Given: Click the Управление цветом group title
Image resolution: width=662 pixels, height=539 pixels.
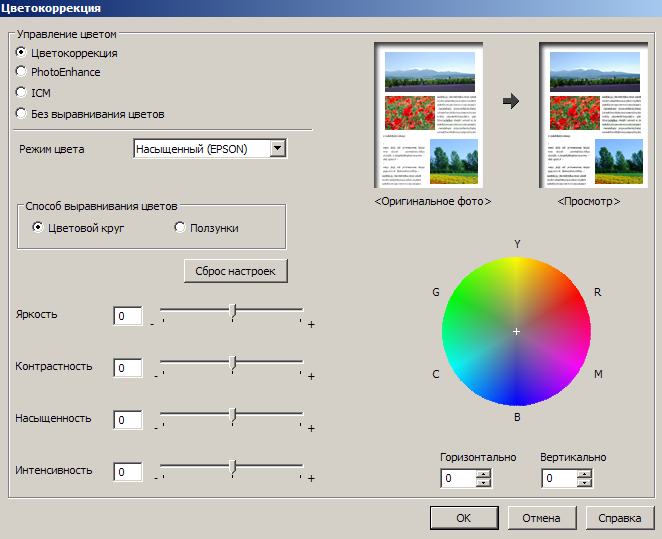Looking at the screenshot, I should pyautogui.click(x=67, y=34).
